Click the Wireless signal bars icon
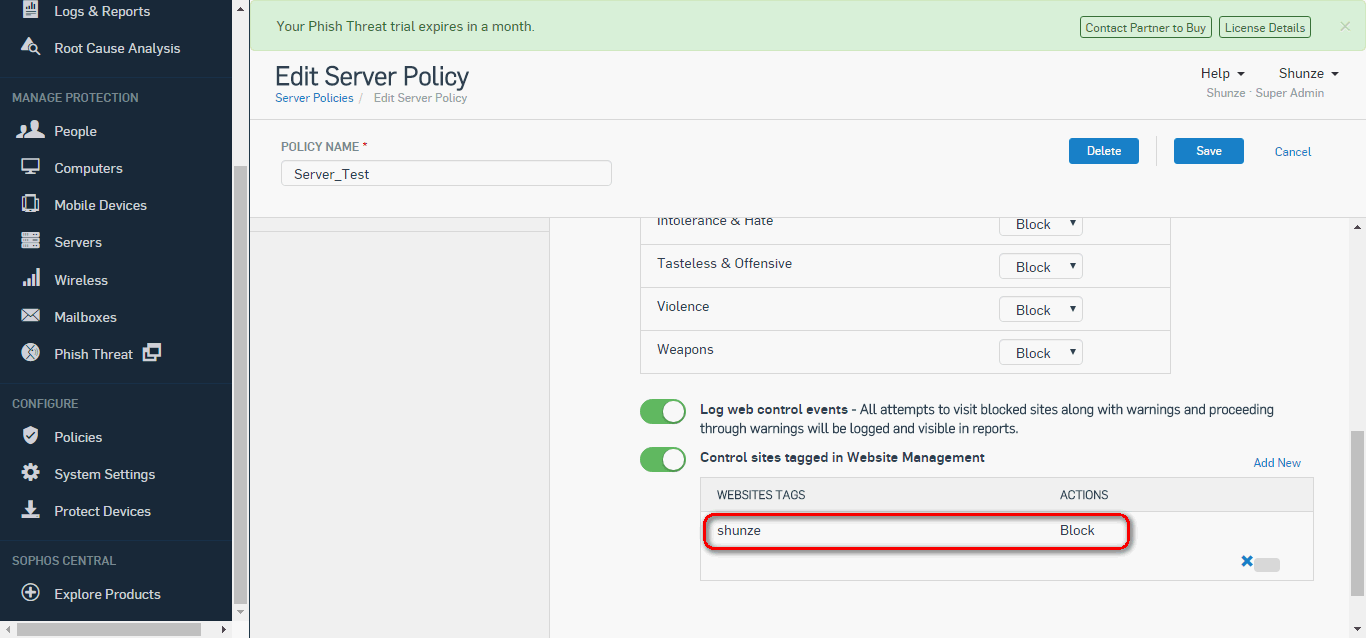 [x=31, y=279]
